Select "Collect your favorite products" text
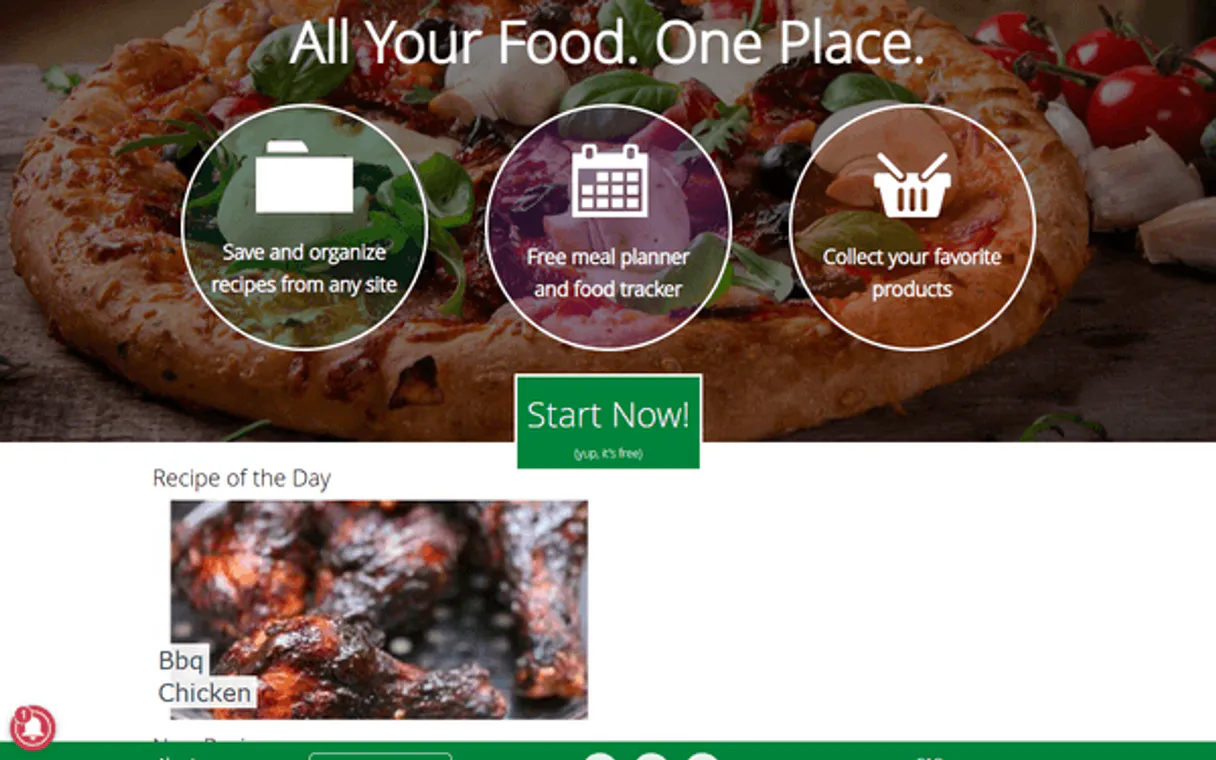1216x760 pixels. [912, 273]
